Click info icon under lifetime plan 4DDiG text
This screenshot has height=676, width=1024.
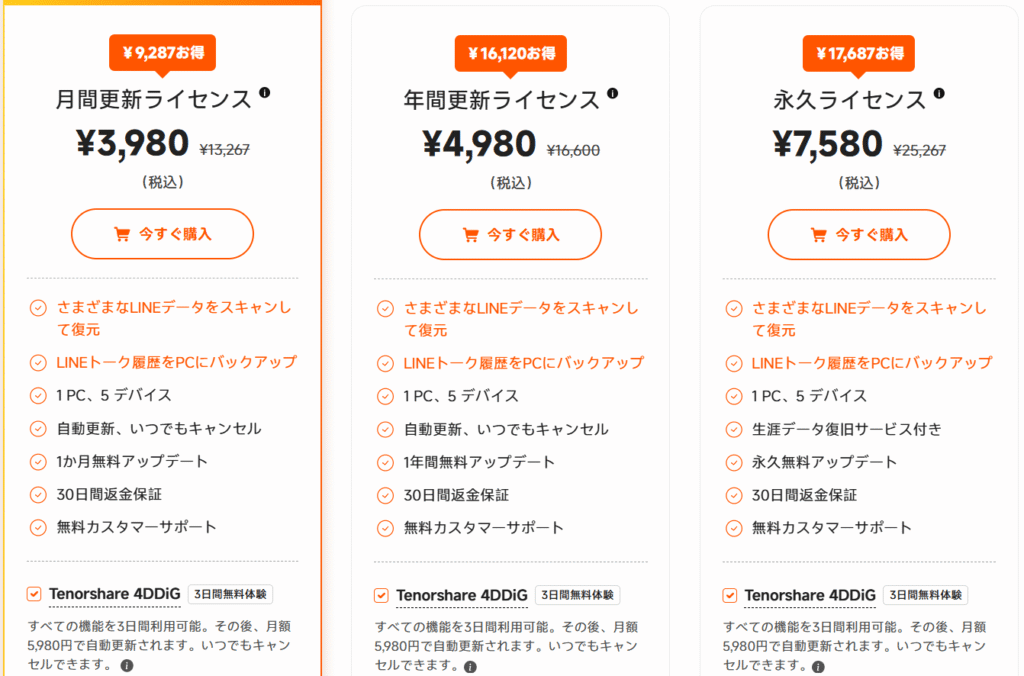[x=818, y=665]
